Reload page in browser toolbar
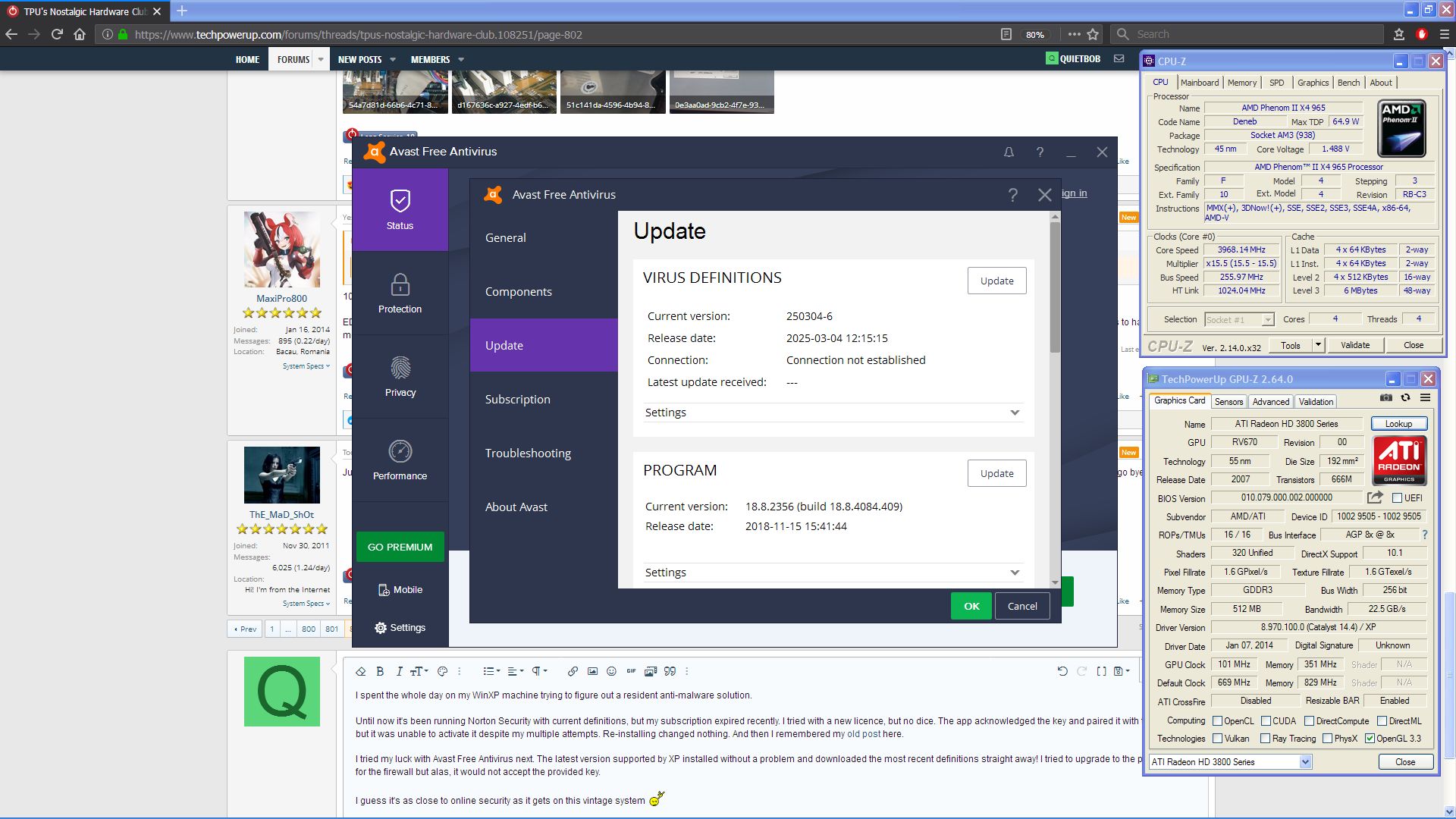The width and height of the screenshot is (1456, 819). 57,34
